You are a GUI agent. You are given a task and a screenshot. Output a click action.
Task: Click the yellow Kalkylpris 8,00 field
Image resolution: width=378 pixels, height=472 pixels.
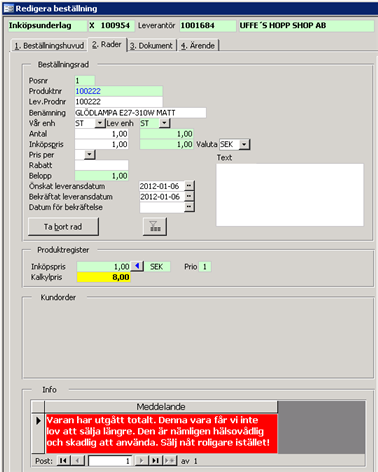[103, 277]
